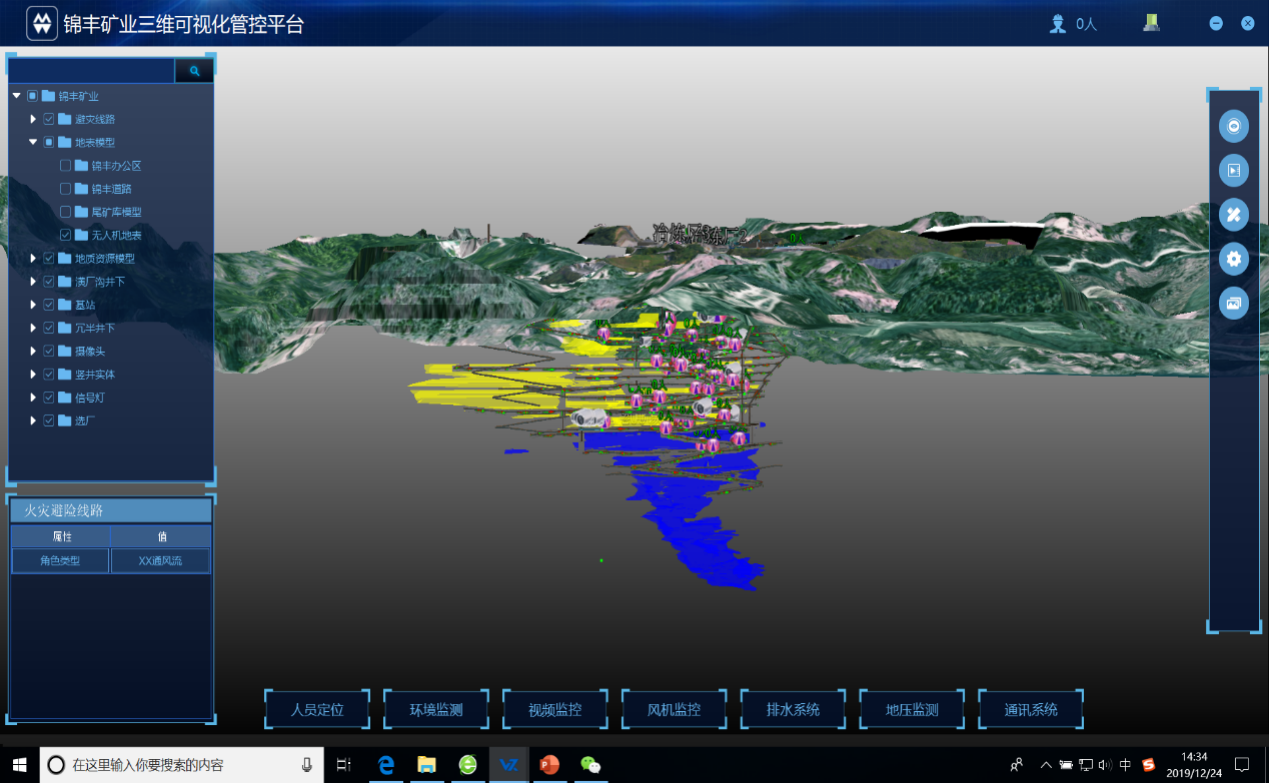
Task: Open the 人员定位 module tab
Action: coord(317,710)
